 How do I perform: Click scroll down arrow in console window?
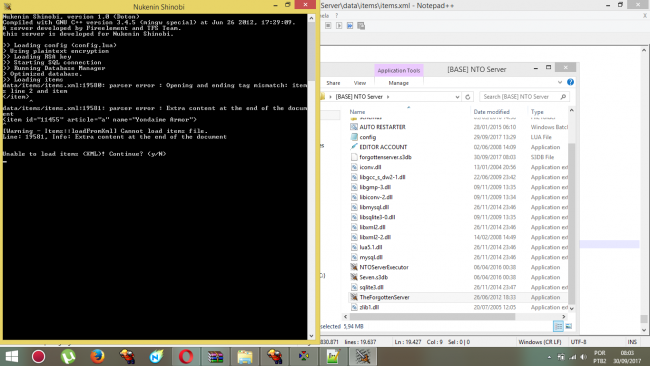click(311, 336)
